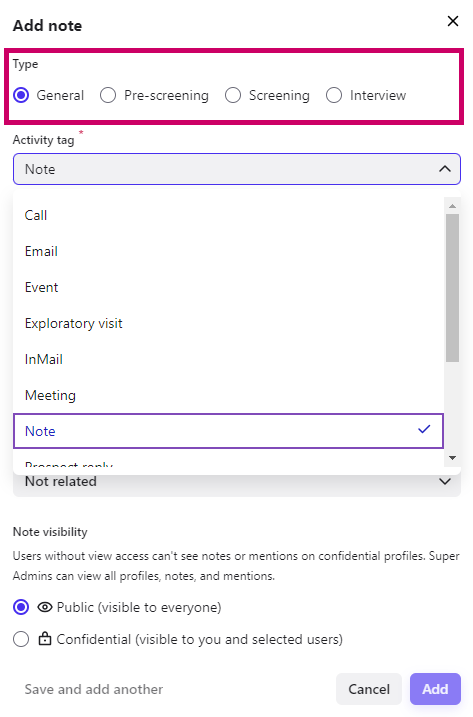Choose the Screening note type
Screen dimensions: 473x717
(233, 95)
